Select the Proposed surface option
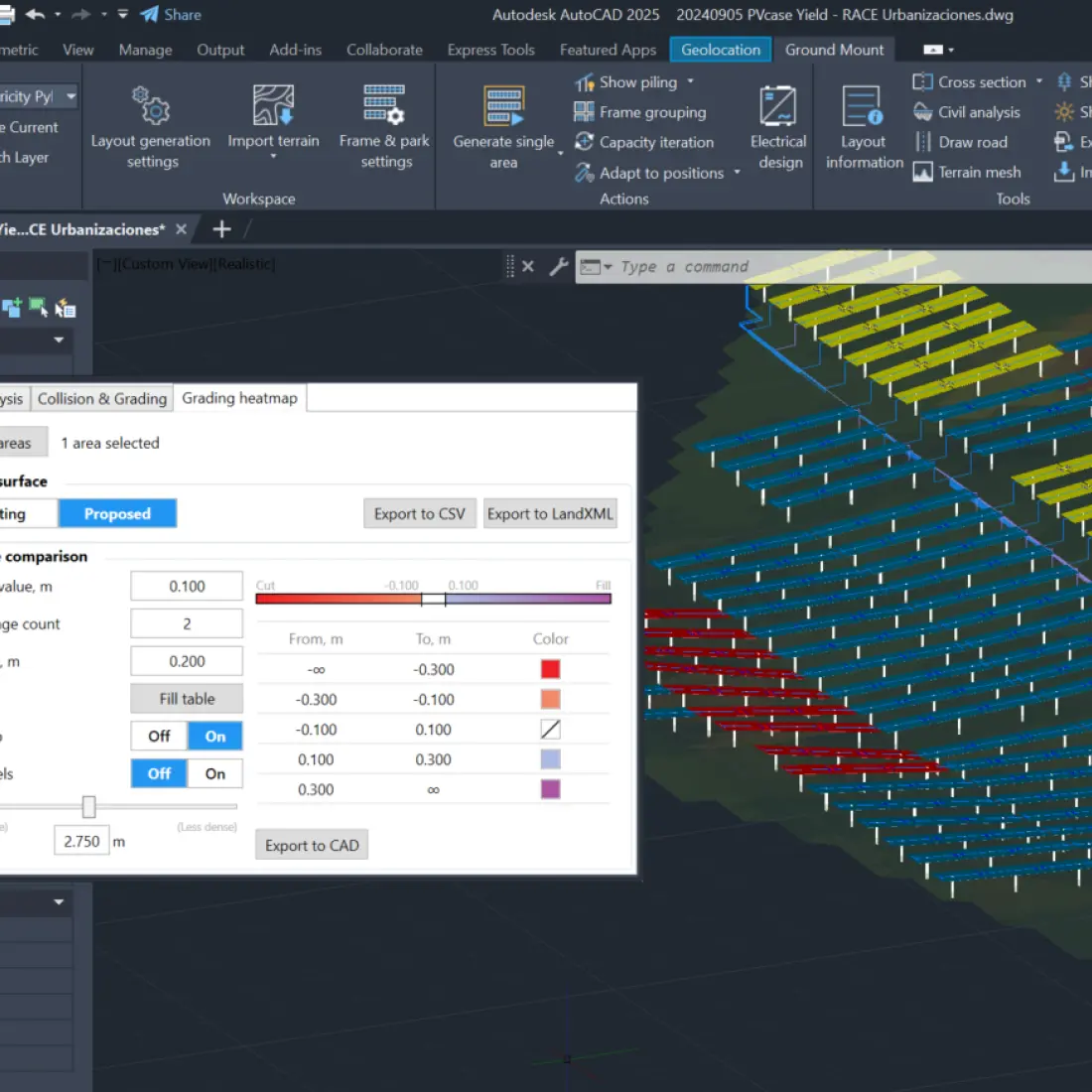1092x1092 pixels. [x=118, y=513]
